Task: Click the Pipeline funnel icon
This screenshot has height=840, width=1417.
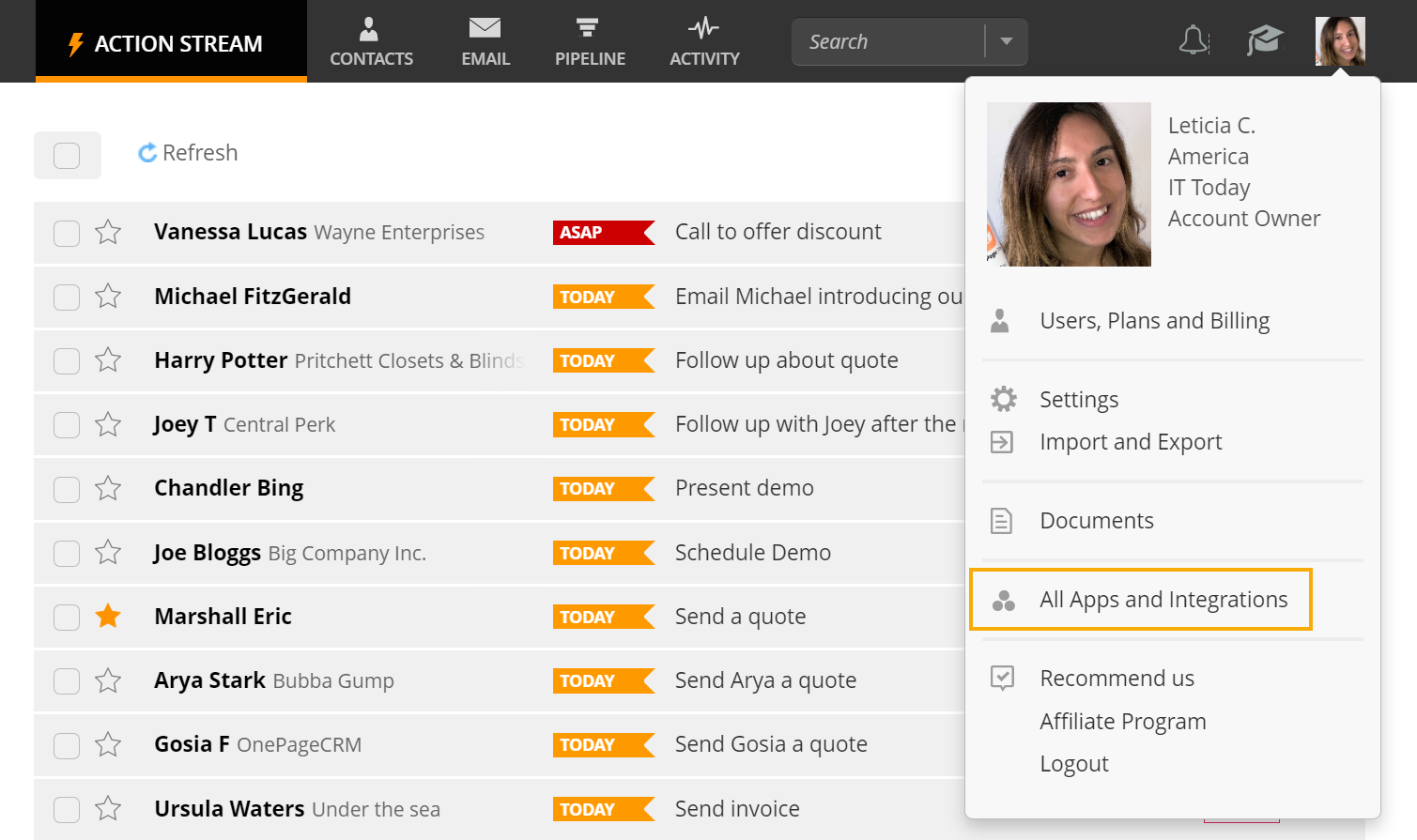Action: coord(588,28)
